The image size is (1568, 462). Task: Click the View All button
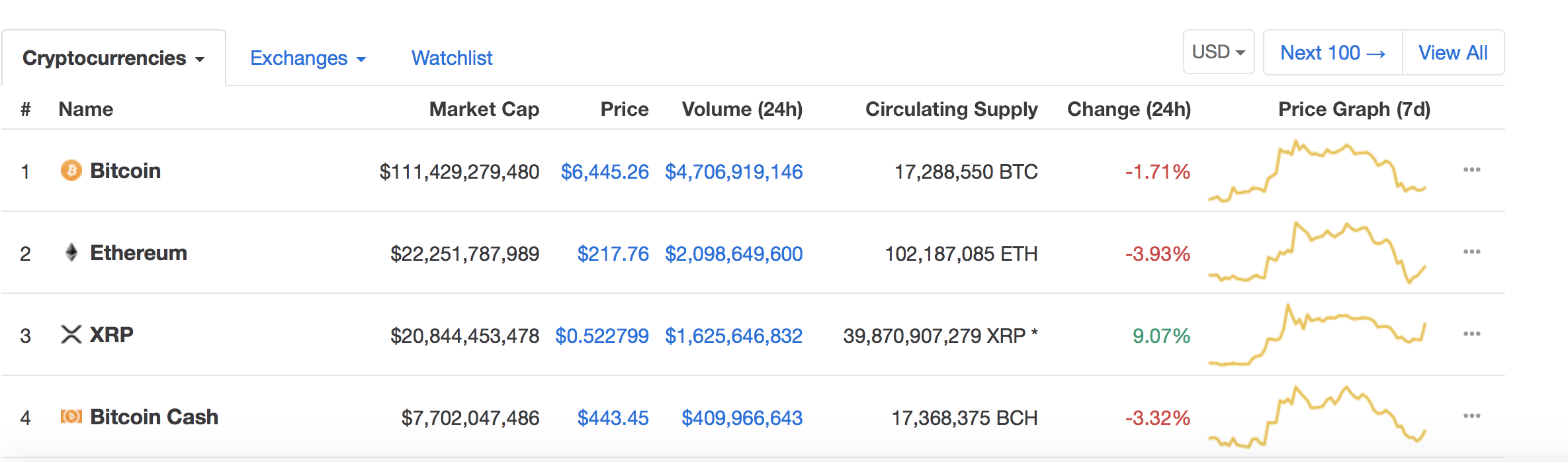pyautogui.click(x=1454, y=52)
